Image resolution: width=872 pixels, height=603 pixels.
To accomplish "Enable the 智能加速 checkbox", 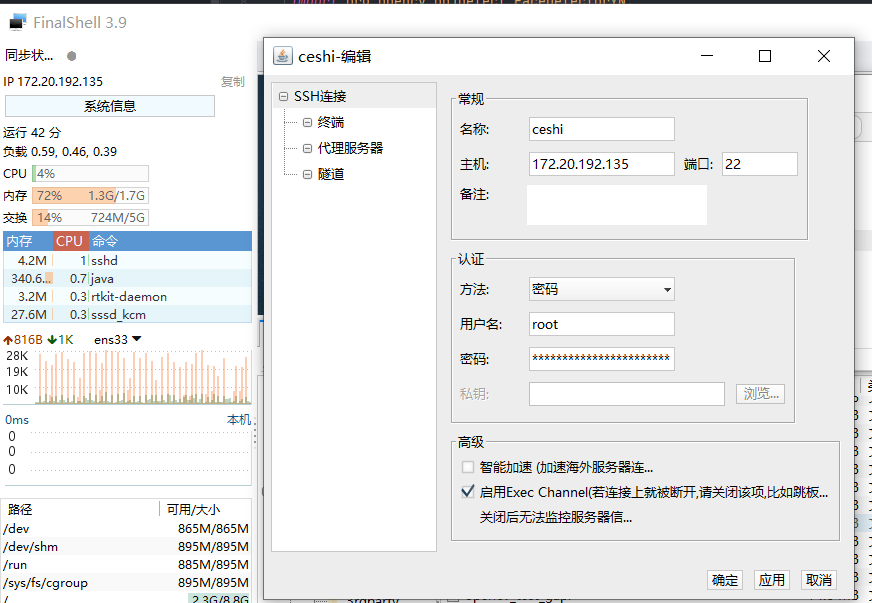I will 468,467.
